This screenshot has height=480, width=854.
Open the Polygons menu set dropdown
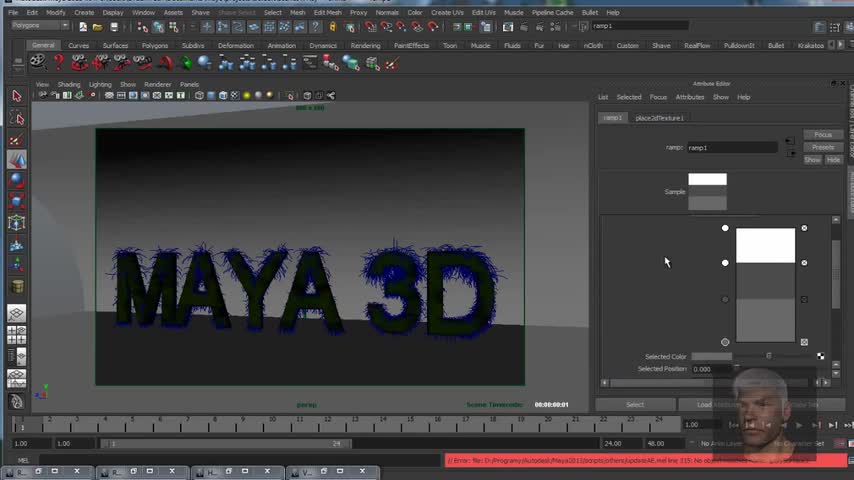(40, 27)
